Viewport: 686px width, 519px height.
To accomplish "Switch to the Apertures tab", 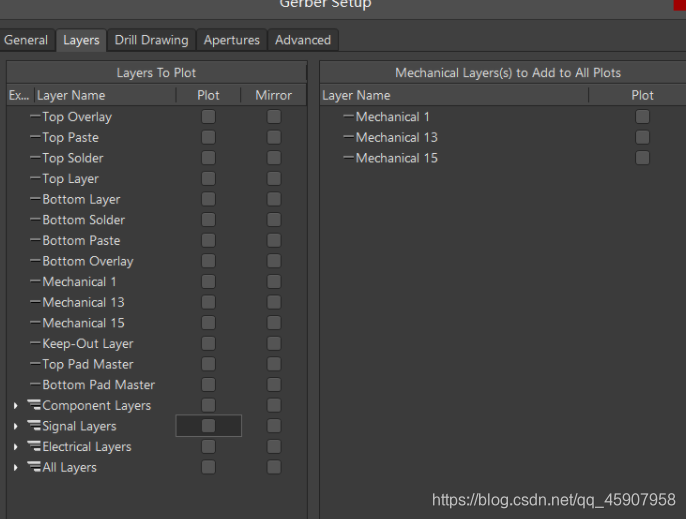I will (231, 40).
